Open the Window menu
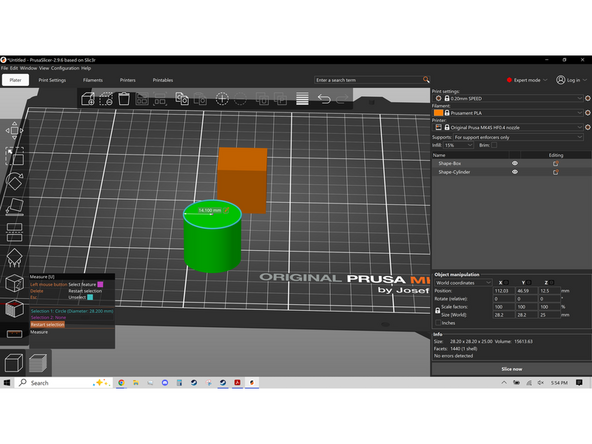 [x=28, y=68]
